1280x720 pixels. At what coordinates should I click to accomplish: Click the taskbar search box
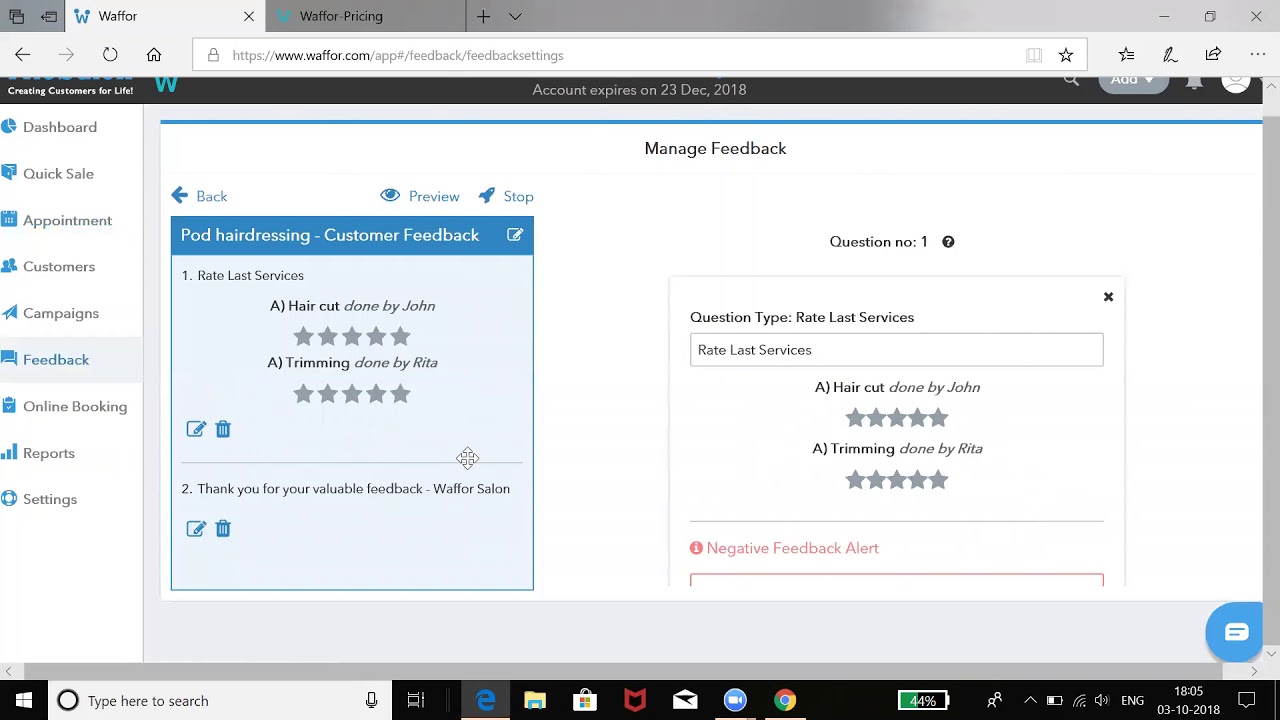coord(218,701)
